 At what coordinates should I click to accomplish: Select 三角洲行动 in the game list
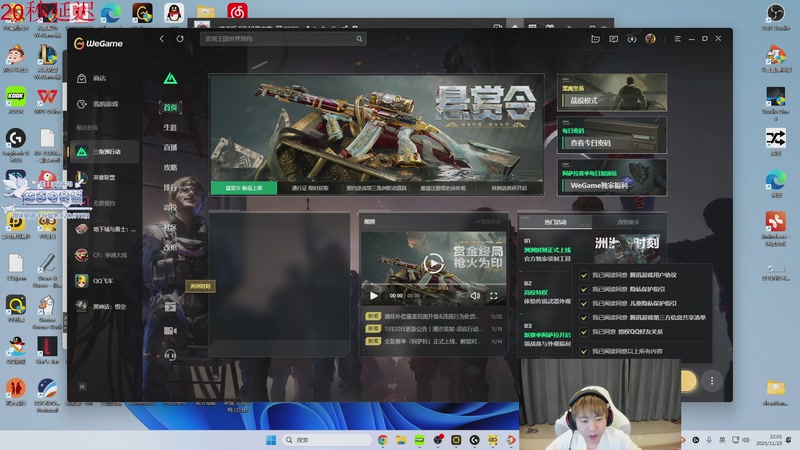[104, 152]
